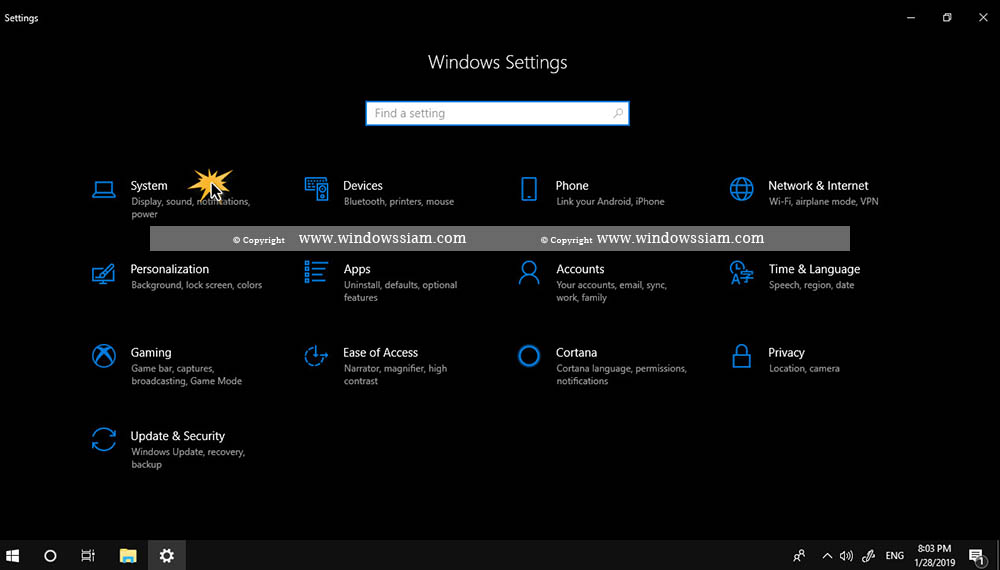Open Task View in the taskbar
The image size is (1000, 570).
click(x=88, y=555)
